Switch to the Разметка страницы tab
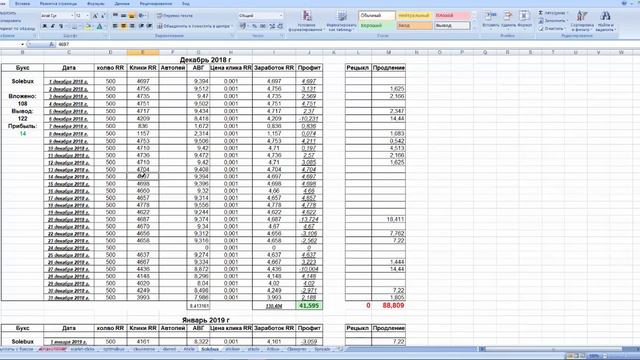This screenshot has width=640, height=360. (58, 3)
